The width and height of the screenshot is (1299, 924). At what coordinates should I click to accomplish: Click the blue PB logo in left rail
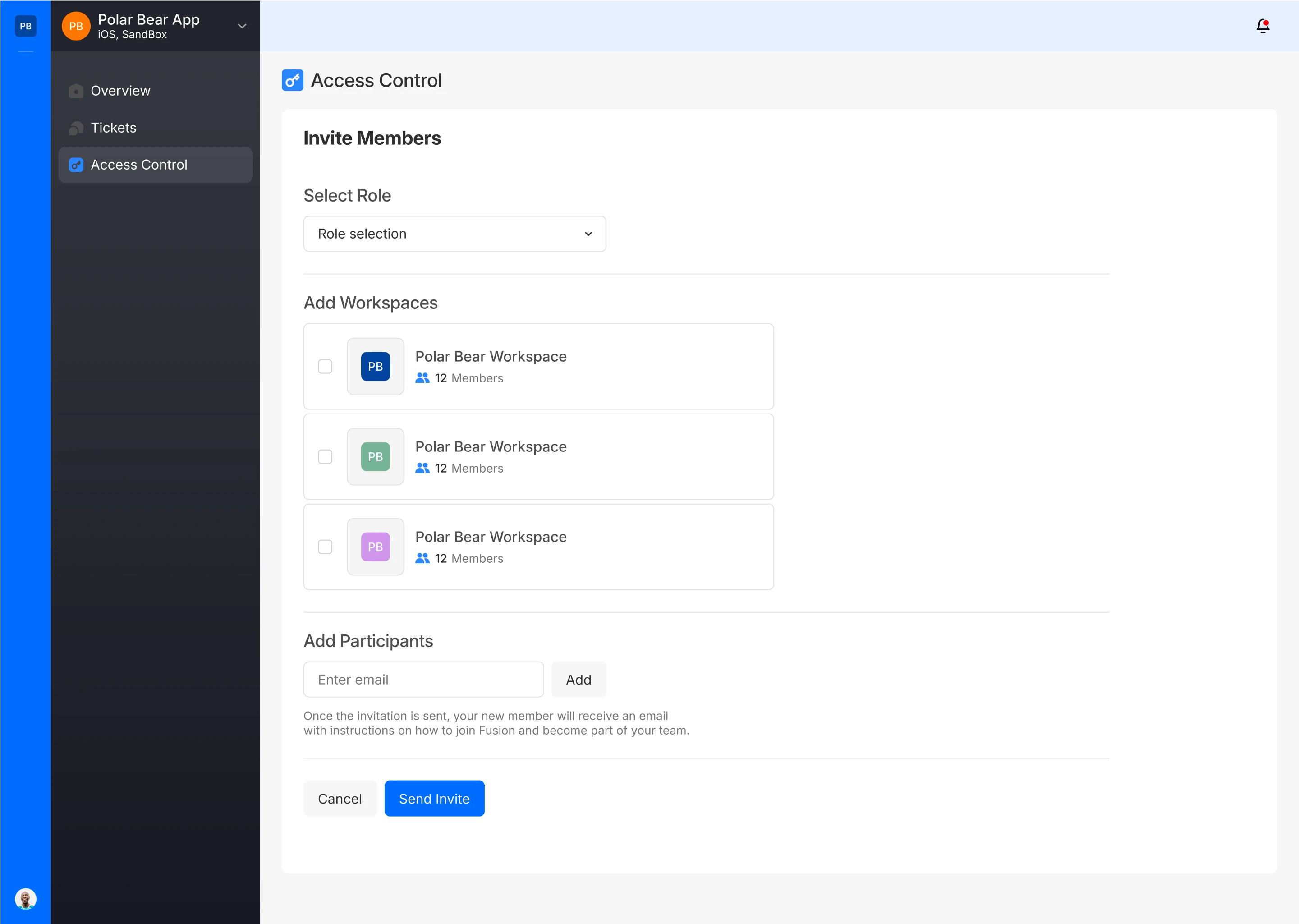(26, 26)
